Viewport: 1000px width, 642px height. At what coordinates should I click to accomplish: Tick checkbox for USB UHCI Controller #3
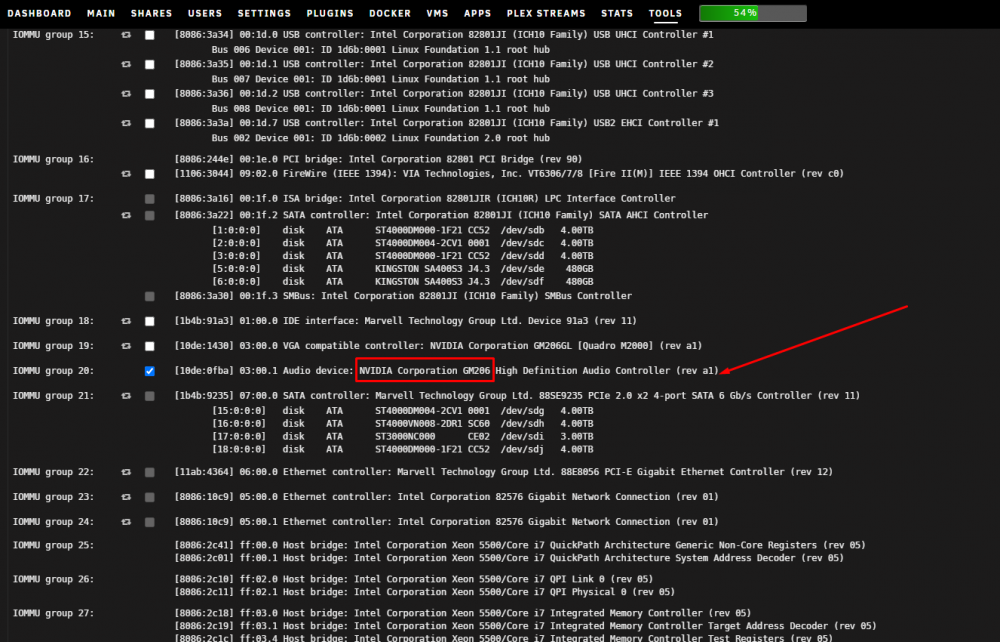click(149, 94)
